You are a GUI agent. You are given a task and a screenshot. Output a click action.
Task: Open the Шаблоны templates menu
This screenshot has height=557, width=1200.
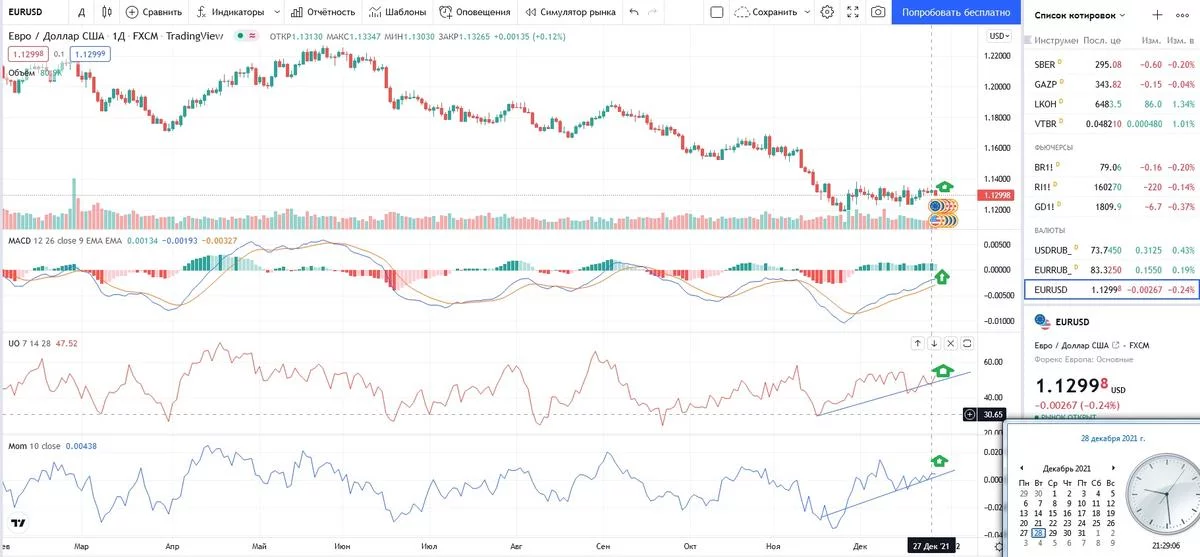[398, 13]
